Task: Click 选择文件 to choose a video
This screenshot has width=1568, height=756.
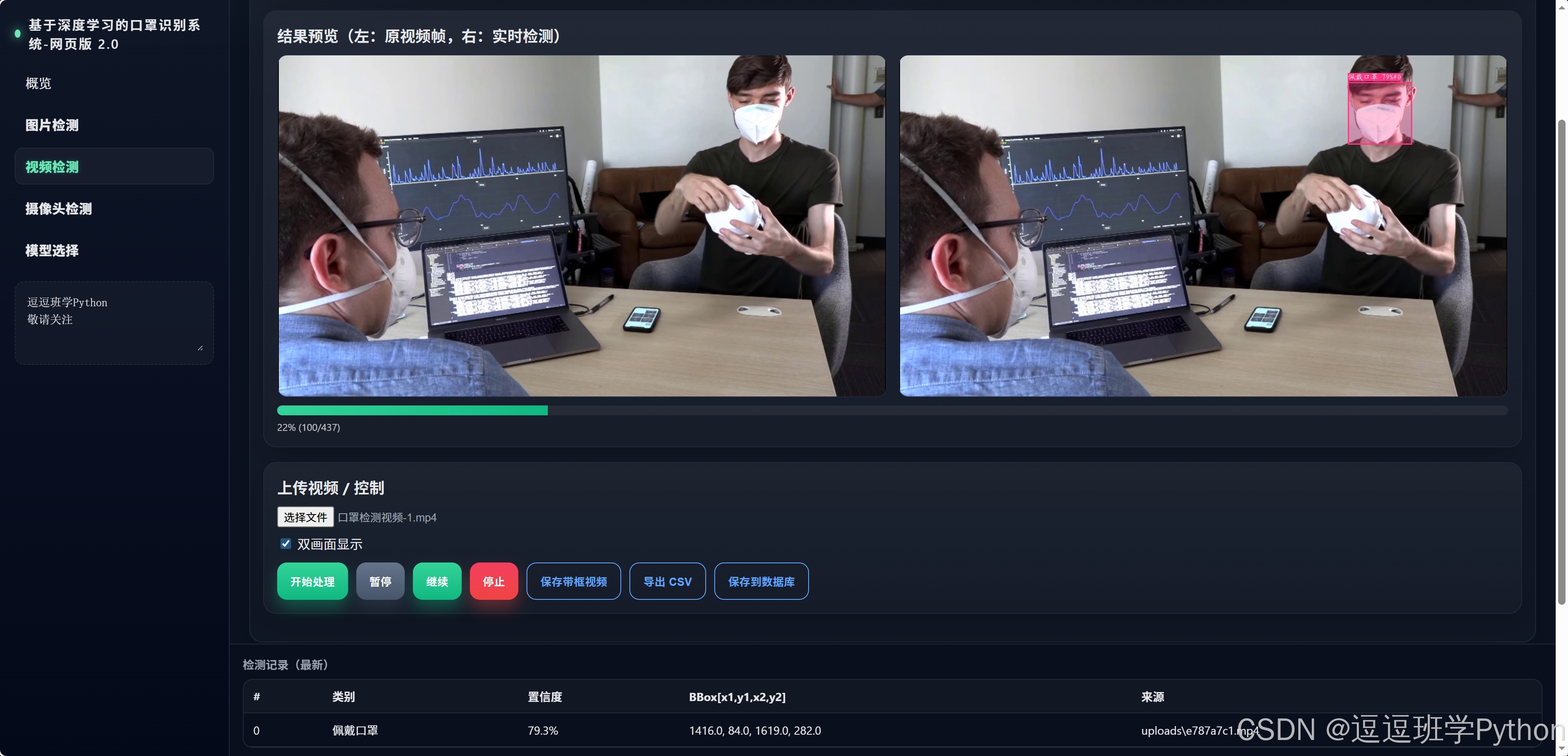Action: [x=305, y=517]
